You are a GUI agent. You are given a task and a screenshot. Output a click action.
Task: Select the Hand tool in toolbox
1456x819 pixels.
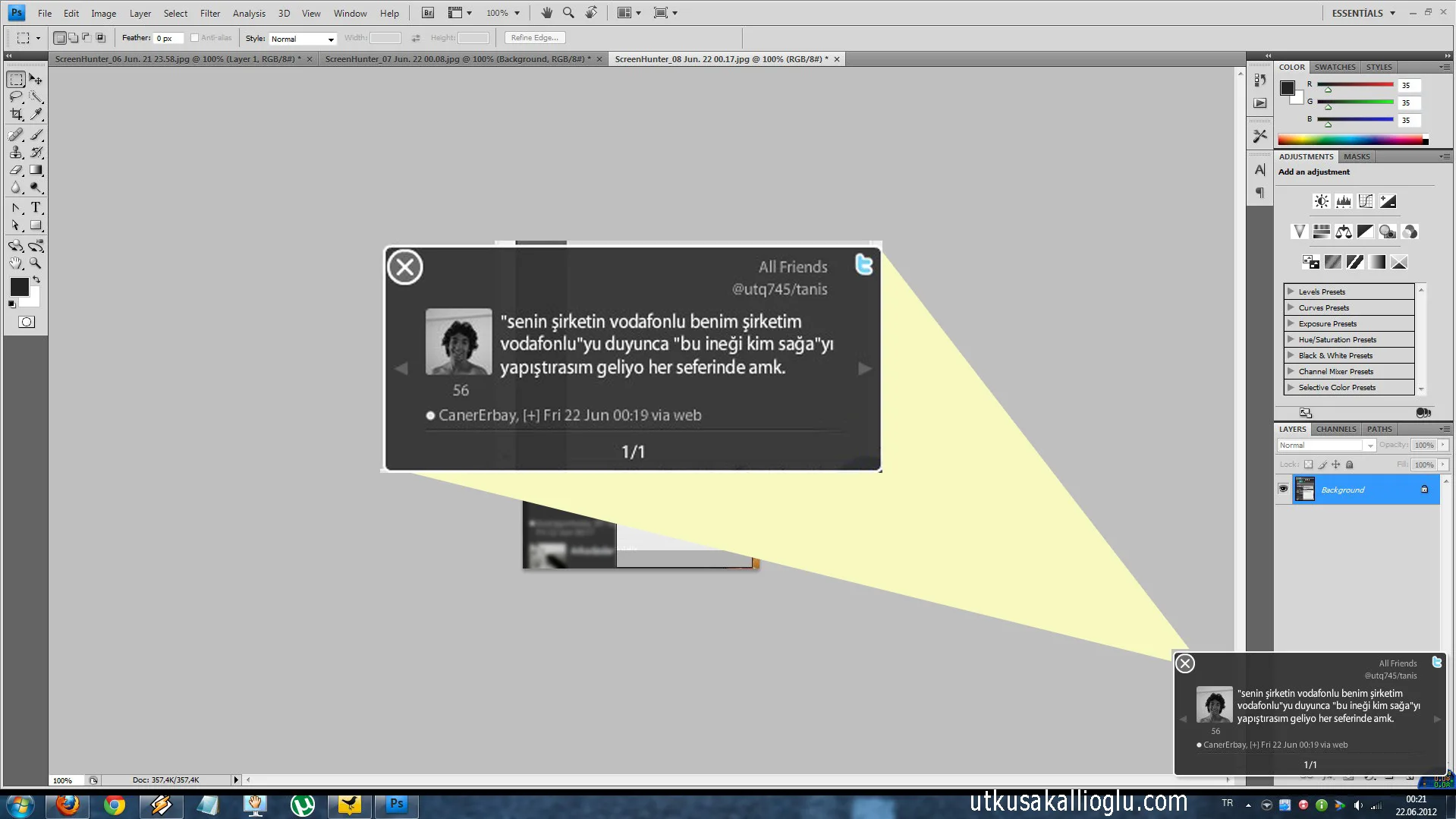coord(16,263)
